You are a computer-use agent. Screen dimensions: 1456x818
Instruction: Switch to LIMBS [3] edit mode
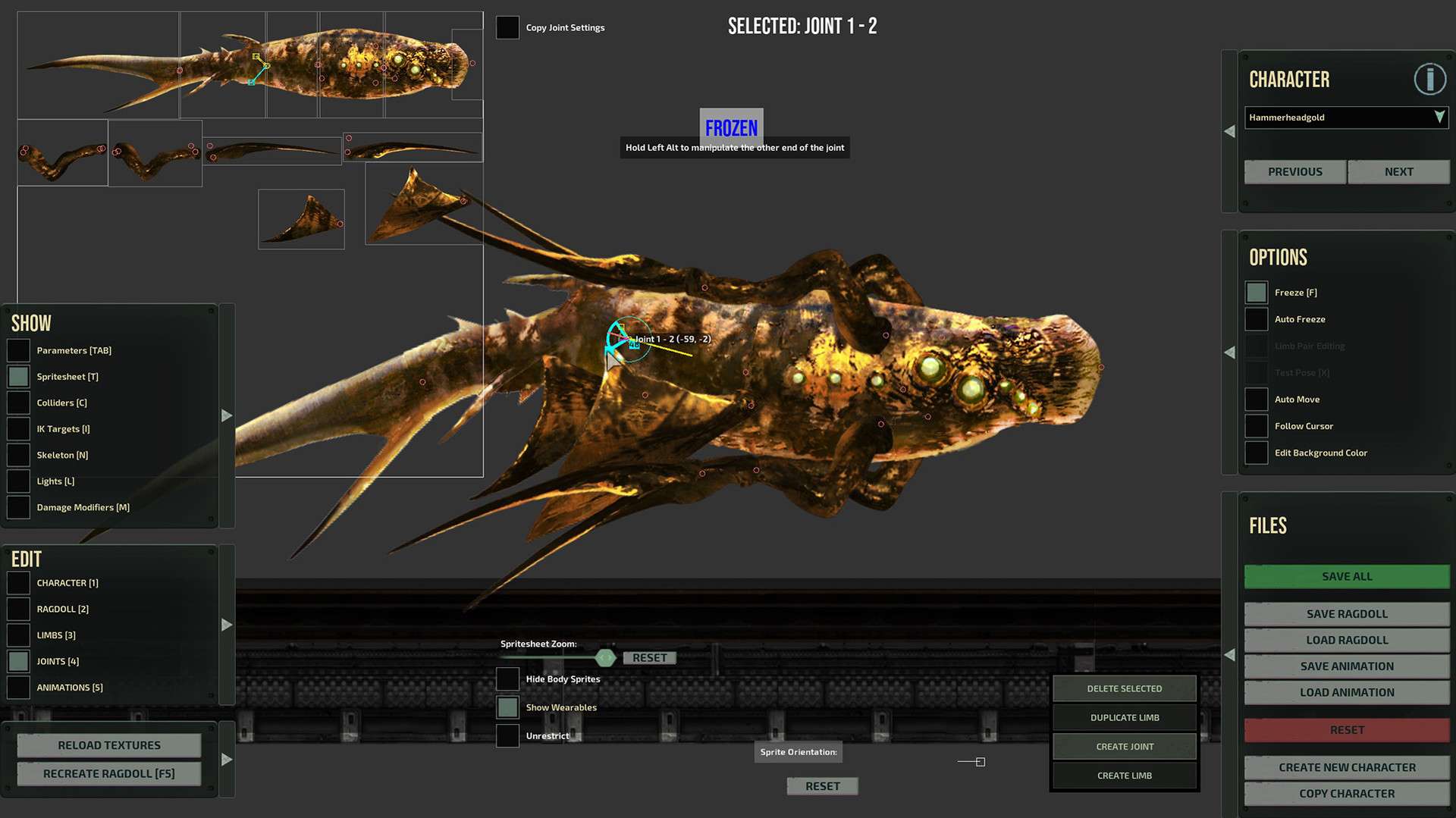(18, 635)
